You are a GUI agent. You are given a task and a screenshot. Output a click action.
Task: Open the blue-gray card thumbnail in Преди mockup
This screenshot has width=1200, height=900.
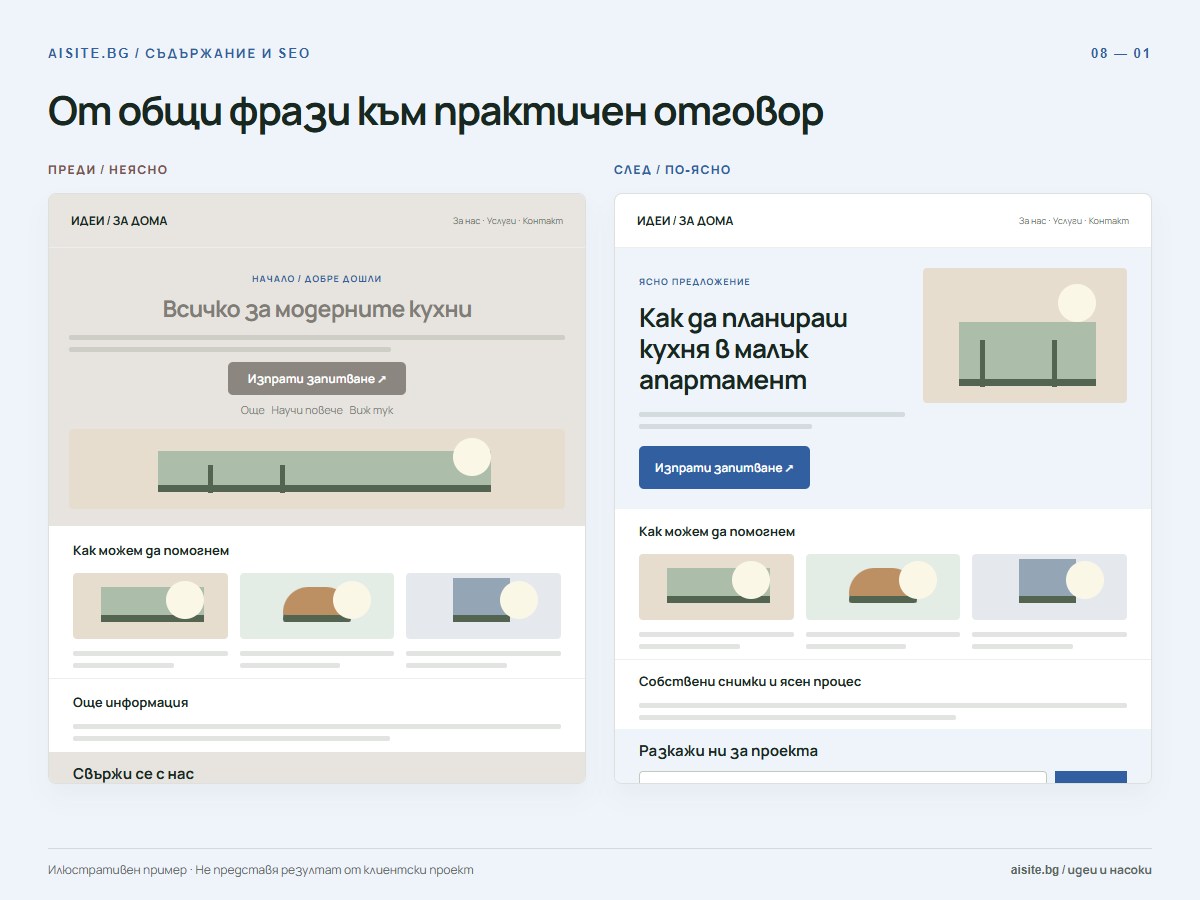coord(483,606)
